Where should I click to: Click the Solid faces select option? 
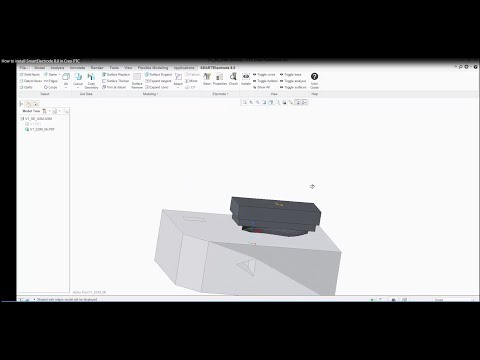[x=30, y=75]
